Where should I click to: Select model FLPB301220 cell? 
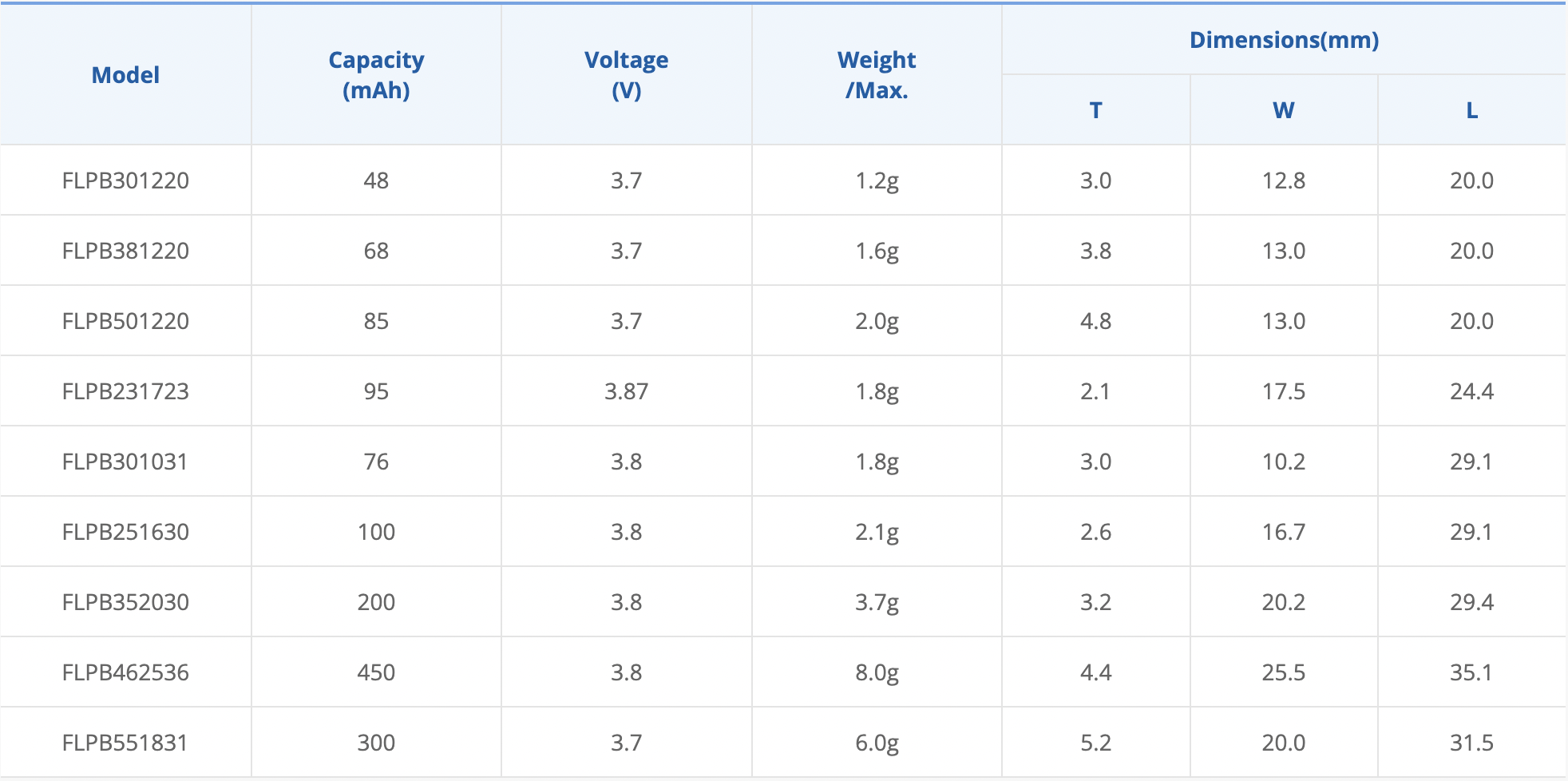[x=125, y=180]
